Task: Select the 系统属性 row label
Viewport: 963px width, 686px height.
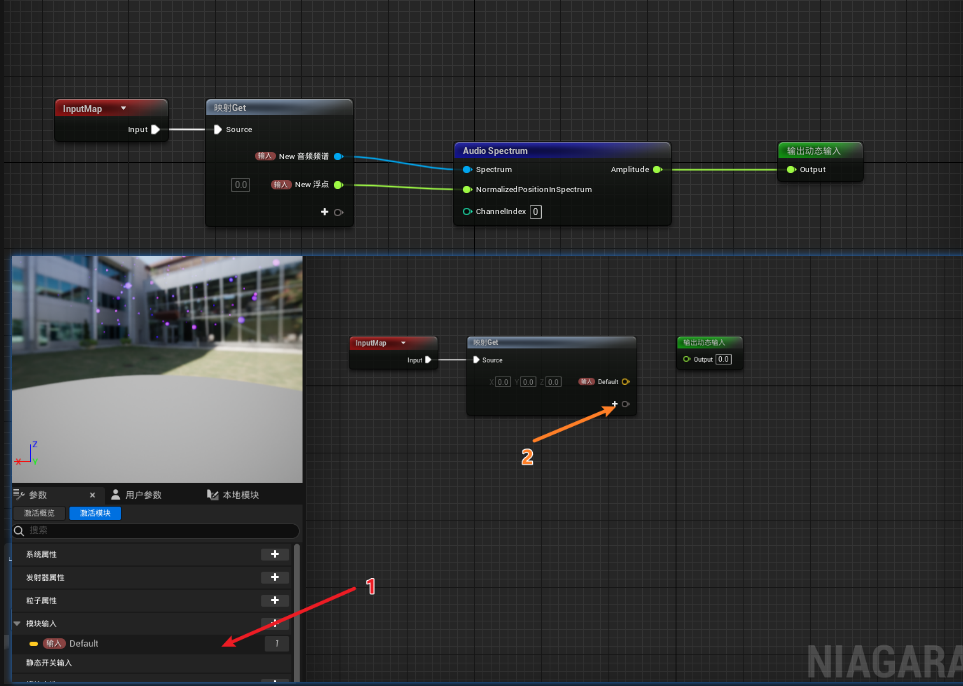Action: (x=41, y=555)
